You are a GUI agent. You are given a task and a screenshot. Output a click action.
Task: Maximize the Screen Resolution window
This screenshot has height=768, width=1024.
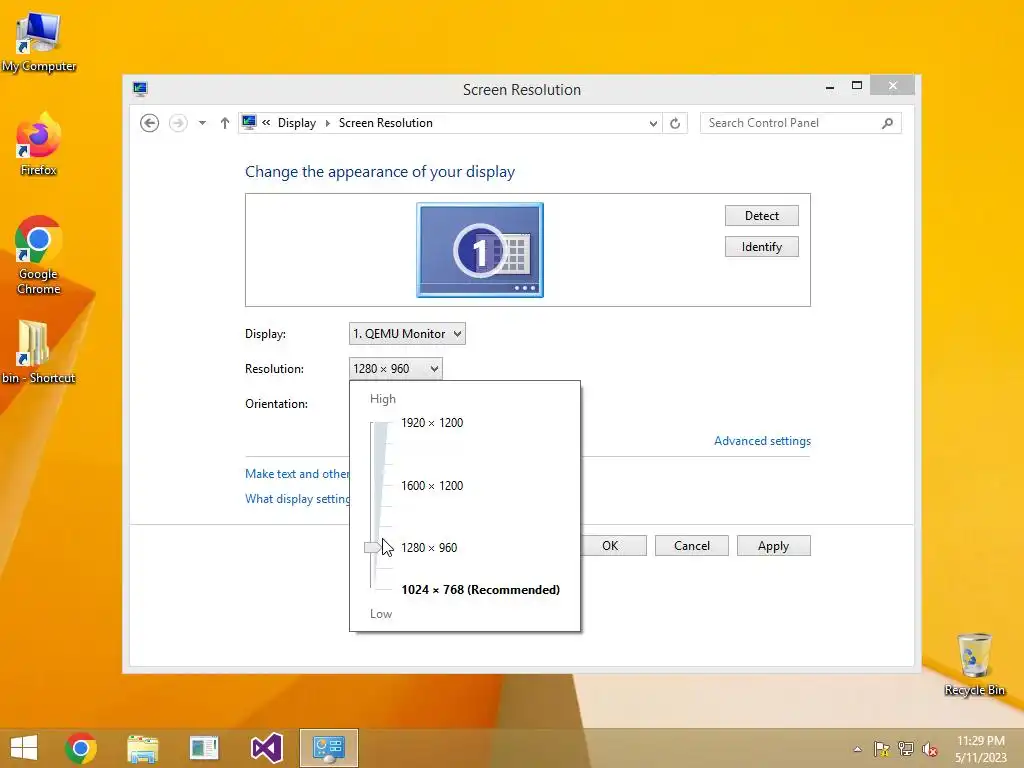coord(857,86)
